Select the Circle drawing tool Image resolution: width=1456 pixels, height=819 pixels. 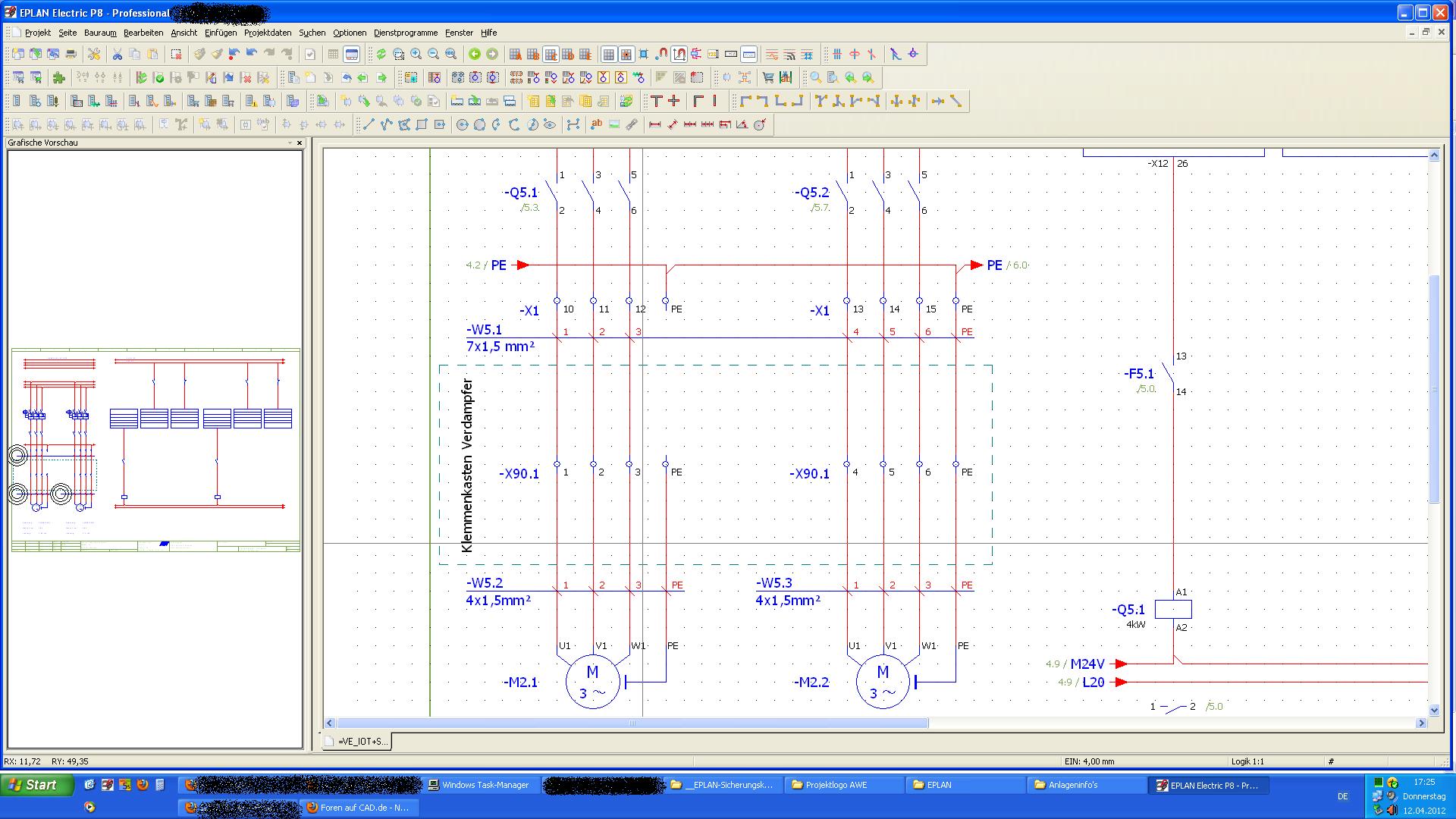[x=462, y=124]
